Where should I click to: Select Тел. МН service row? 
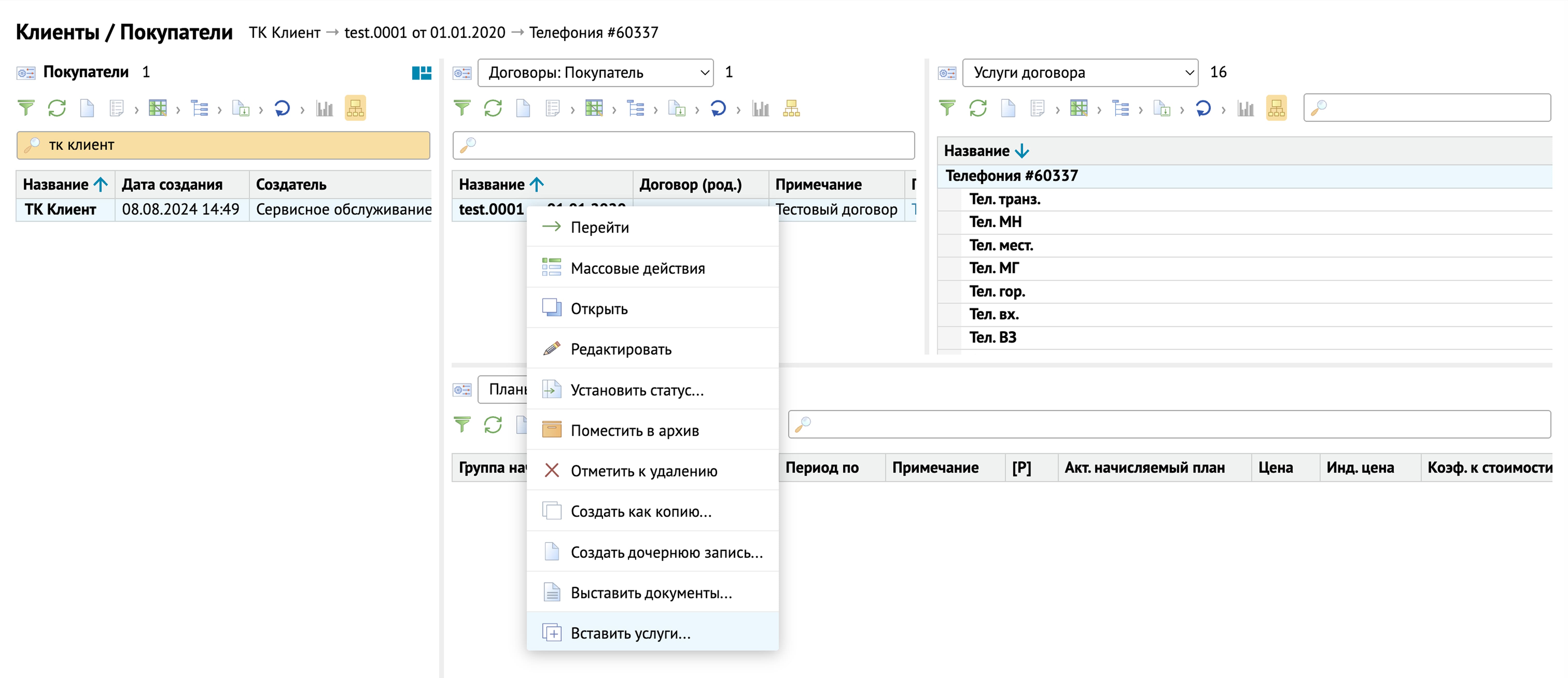pyautogui.click(x=1245, y=222)
